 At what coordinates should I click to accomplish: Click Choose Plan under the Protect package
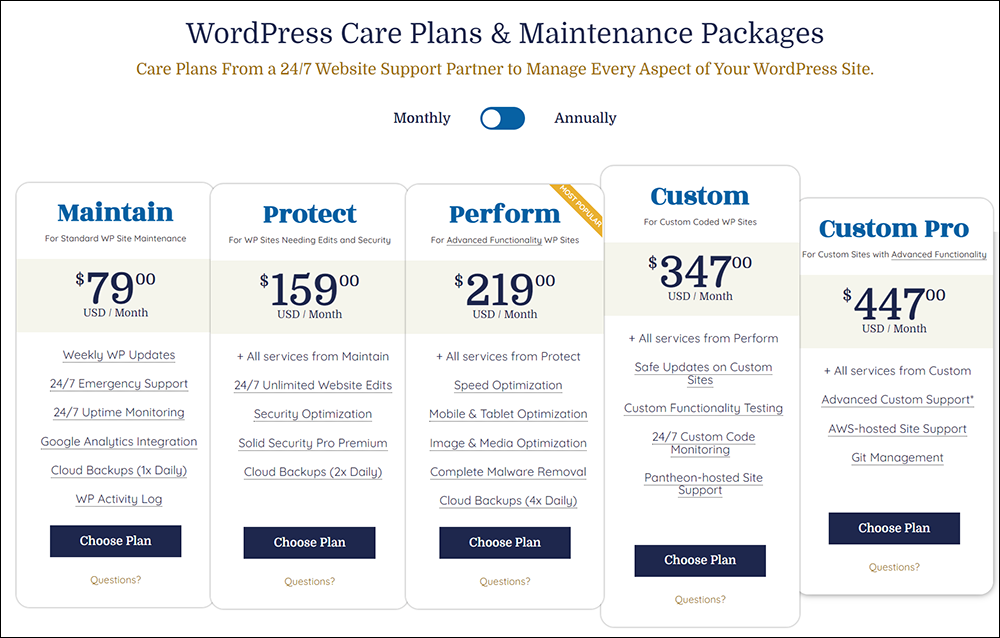click(x=309, y=544)
